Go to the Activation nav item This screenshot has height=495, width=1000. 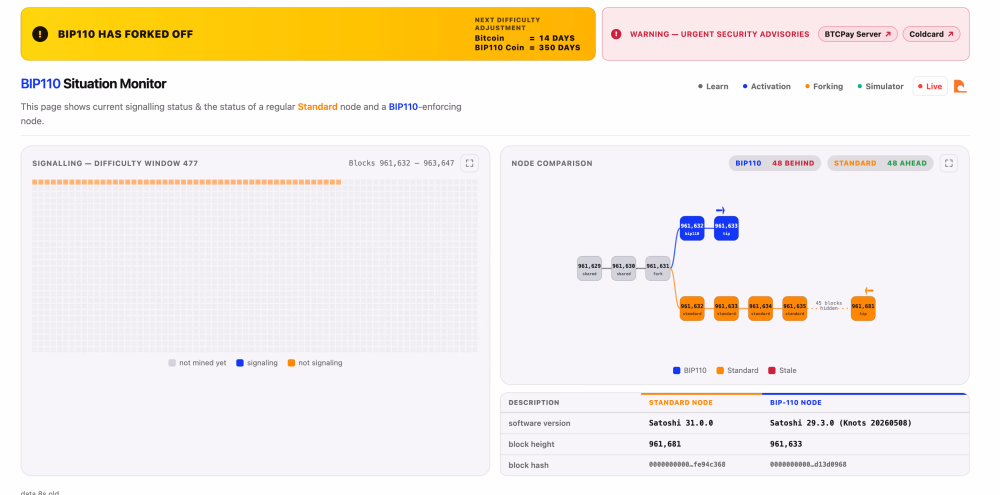point(767,86)
